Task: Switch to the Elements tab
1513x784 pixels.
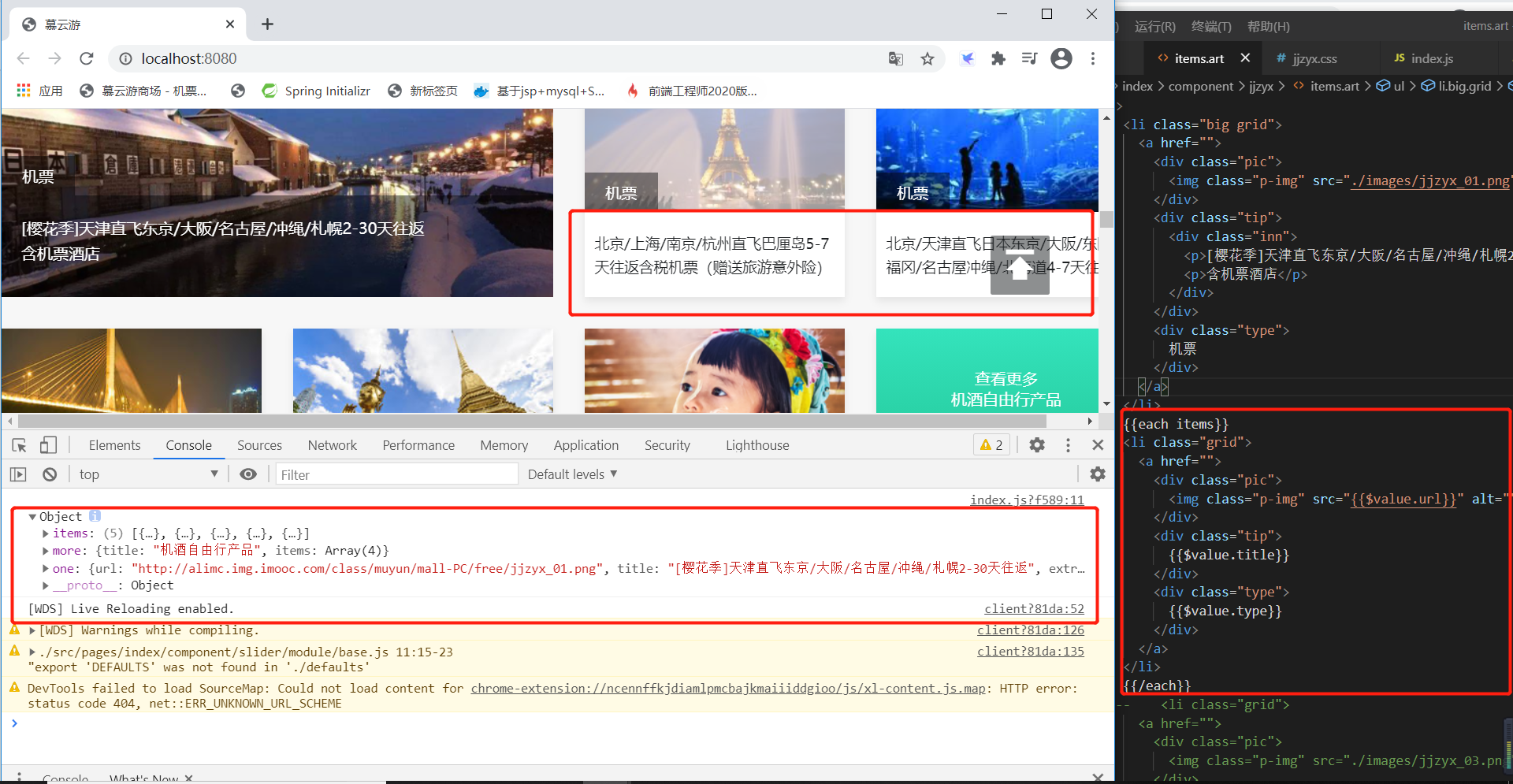Action: [x=114, y=445]
